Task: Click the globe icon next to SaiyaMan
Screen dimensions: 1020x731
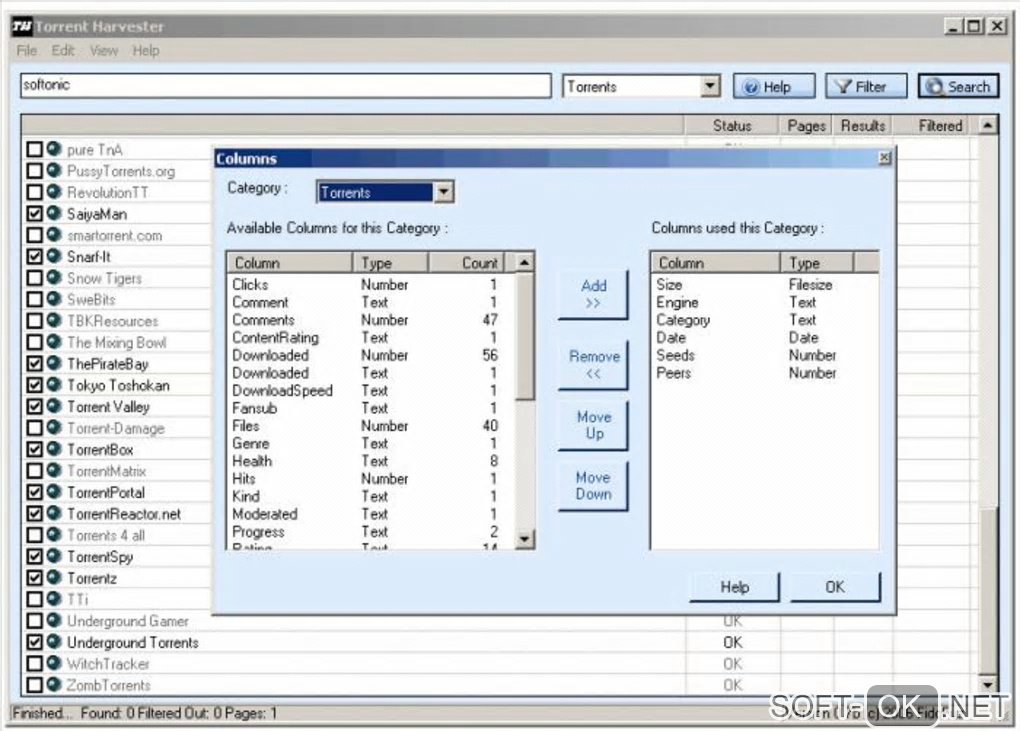Action: [x=54, y=213]
